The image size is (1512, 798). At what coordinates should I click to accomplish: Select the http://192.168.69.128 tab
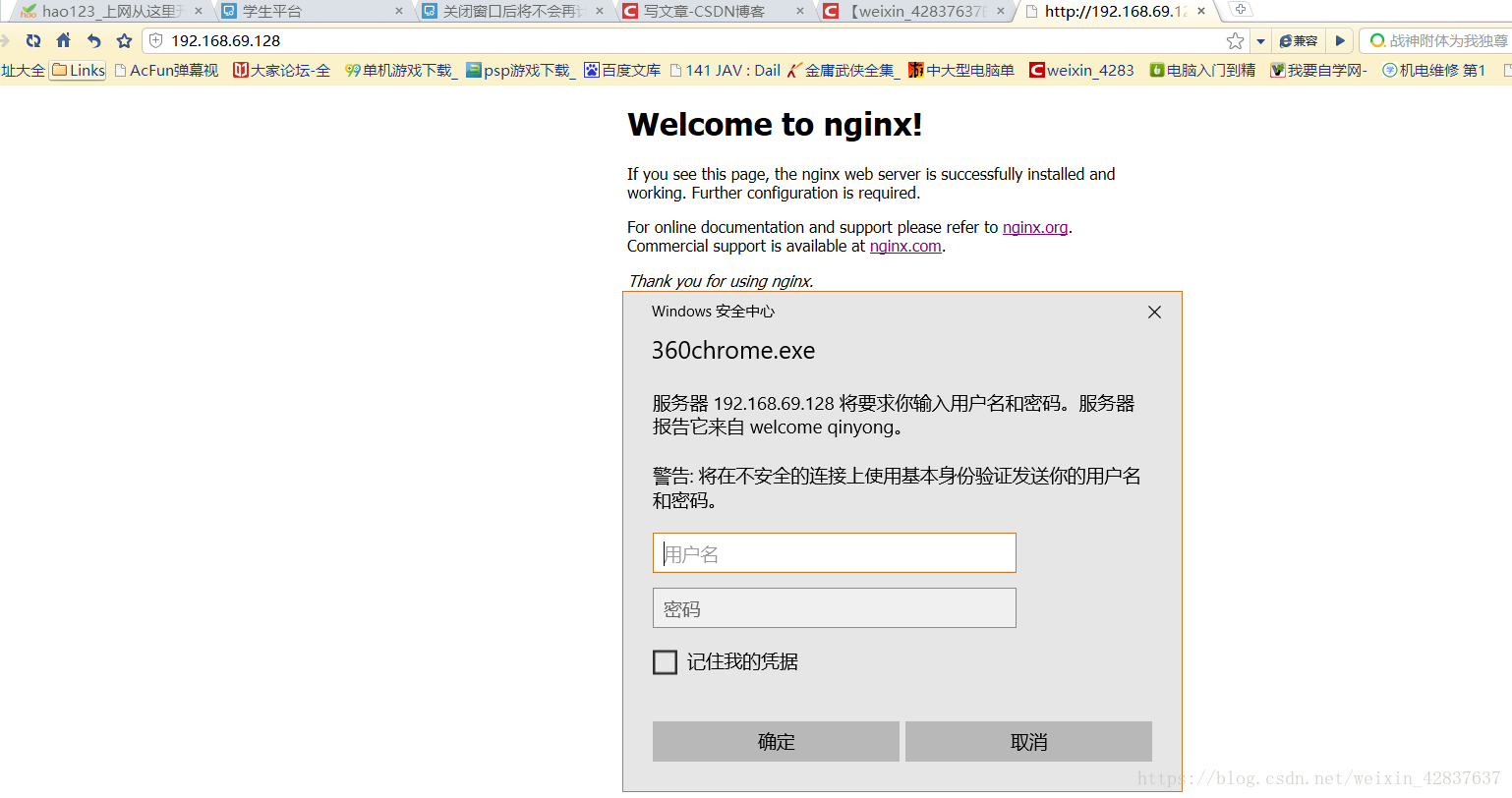(1115, 11)
